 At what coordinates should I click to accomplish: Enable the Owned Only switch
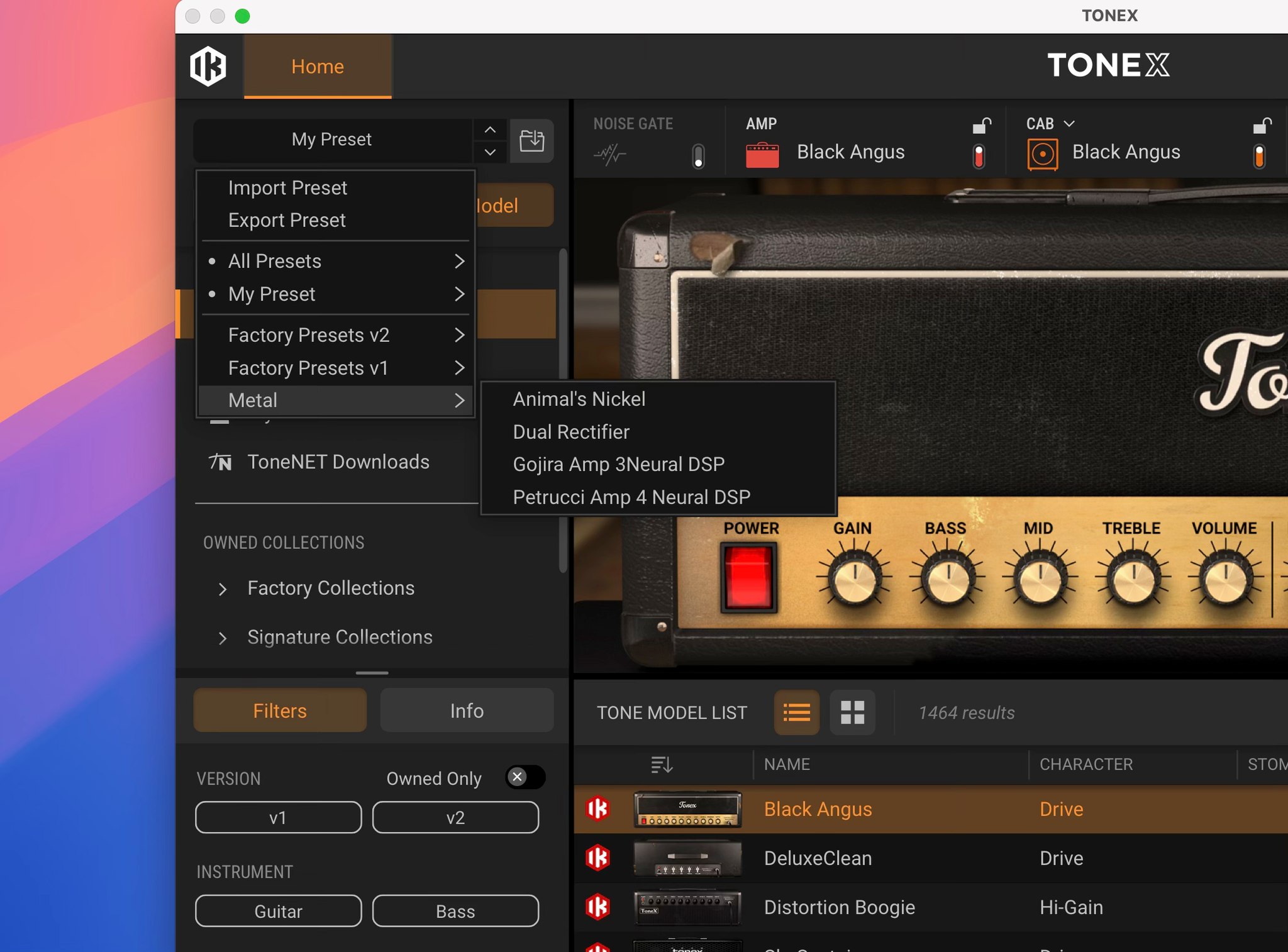(525, 777)
